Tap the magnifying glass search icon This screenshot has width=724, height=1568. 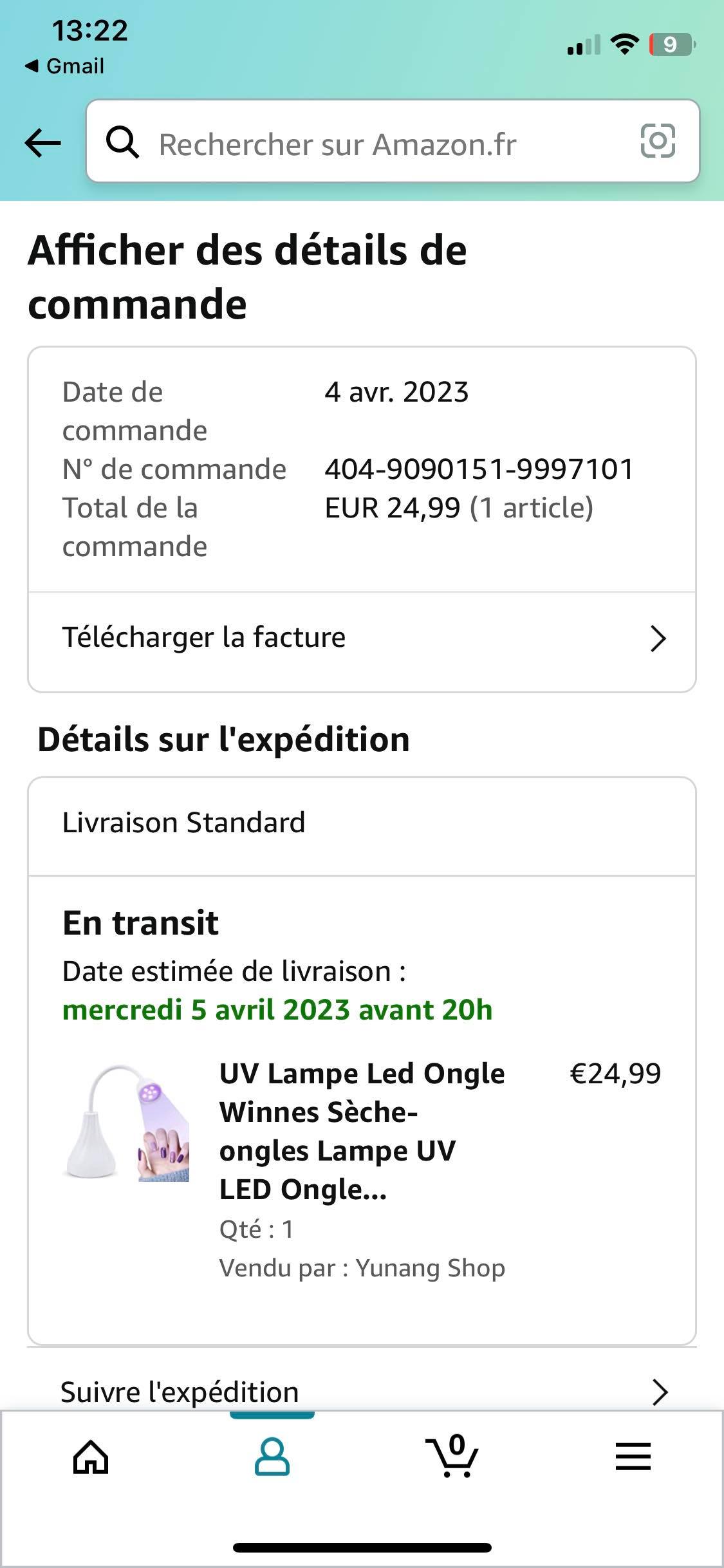[x=122, y=142]
